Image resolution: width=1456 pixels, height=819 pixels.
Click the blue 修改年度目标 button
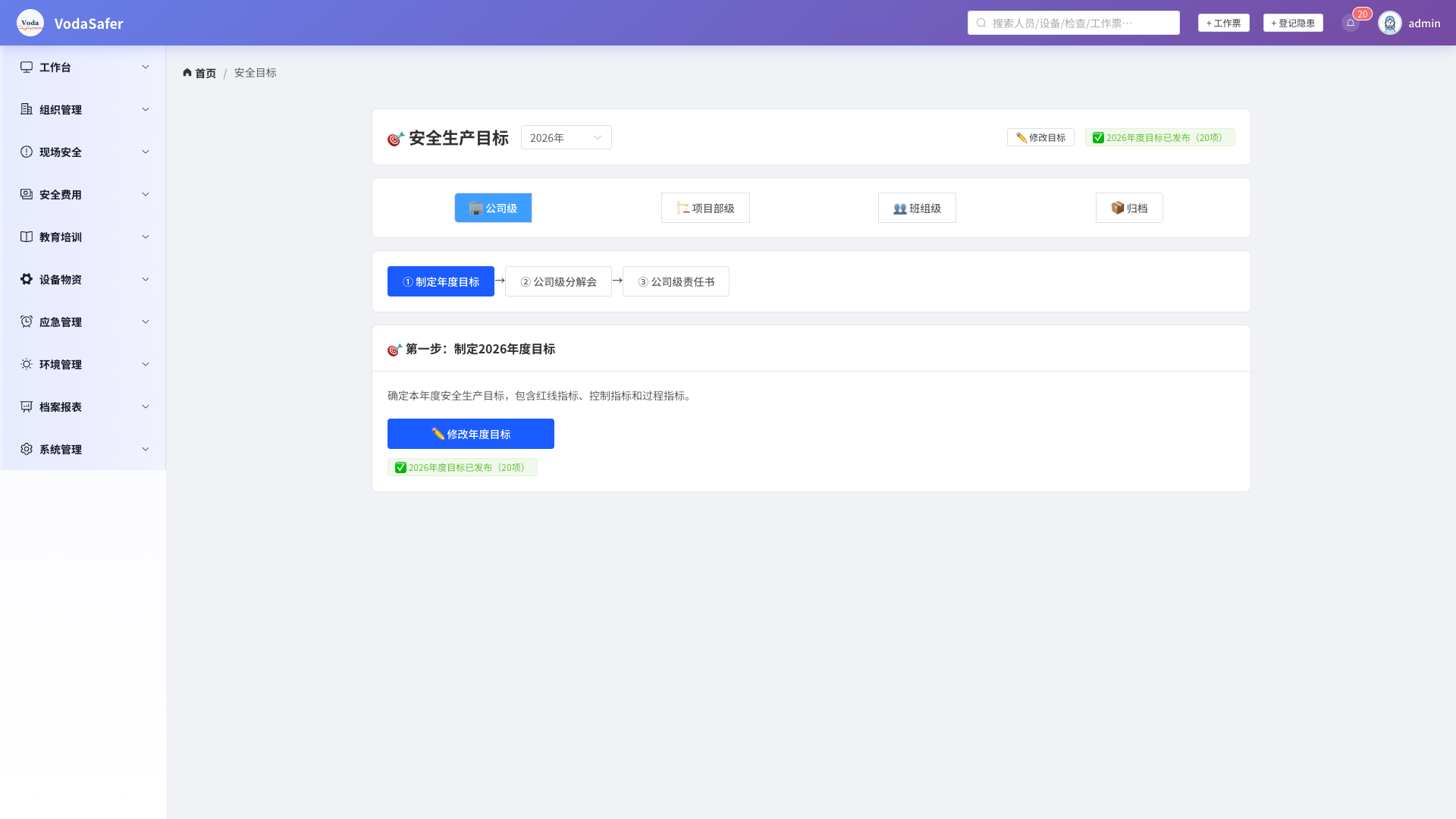tap(471, 434)
